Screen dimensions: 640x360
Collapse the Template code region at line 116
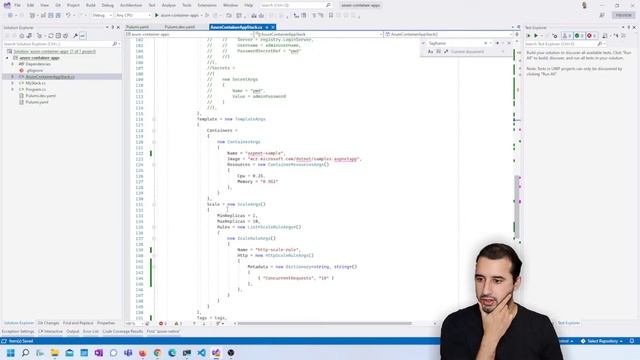(x=154, y=119)
